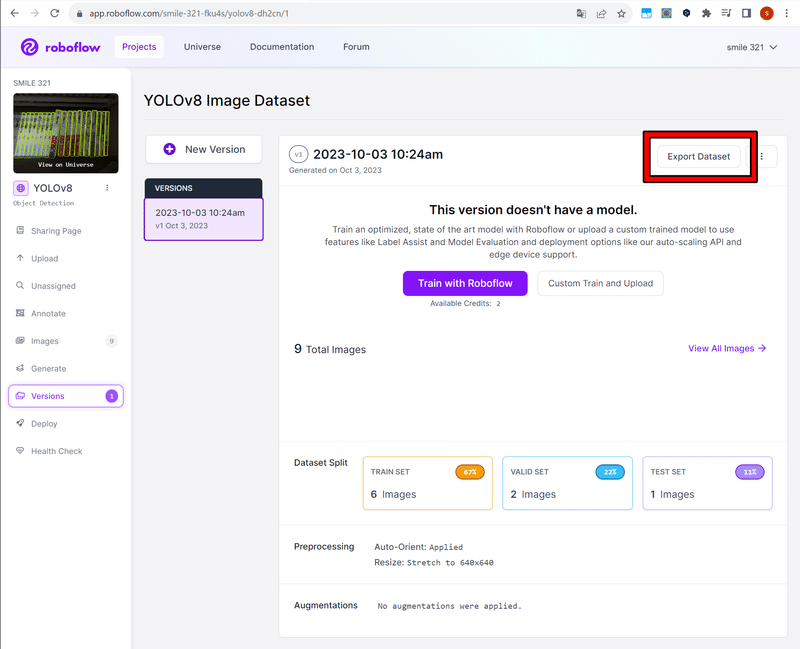Click Resize: Stretch to 640x640 text
Image resolution: width=800 pixels, height=649 pixels.
(434, 563)
